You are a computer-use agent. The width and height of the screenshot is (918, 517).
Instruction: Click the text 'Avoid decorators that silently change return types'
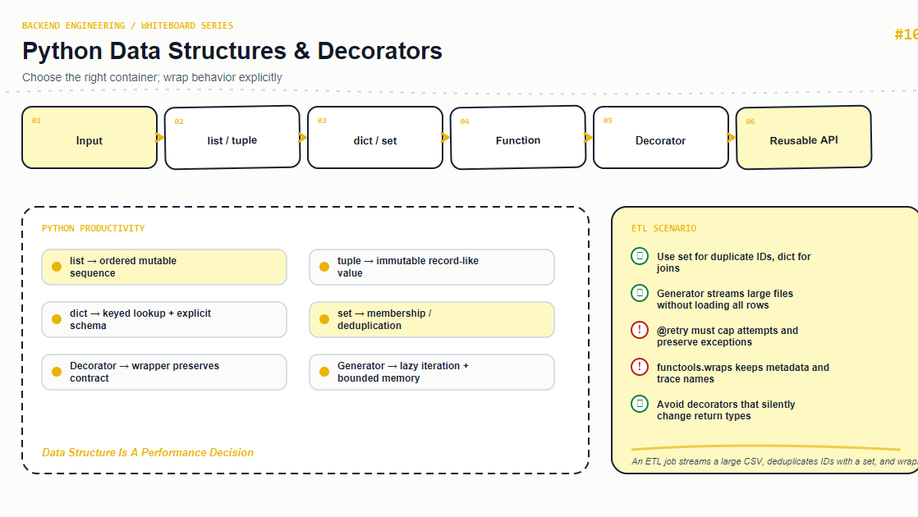726,410
